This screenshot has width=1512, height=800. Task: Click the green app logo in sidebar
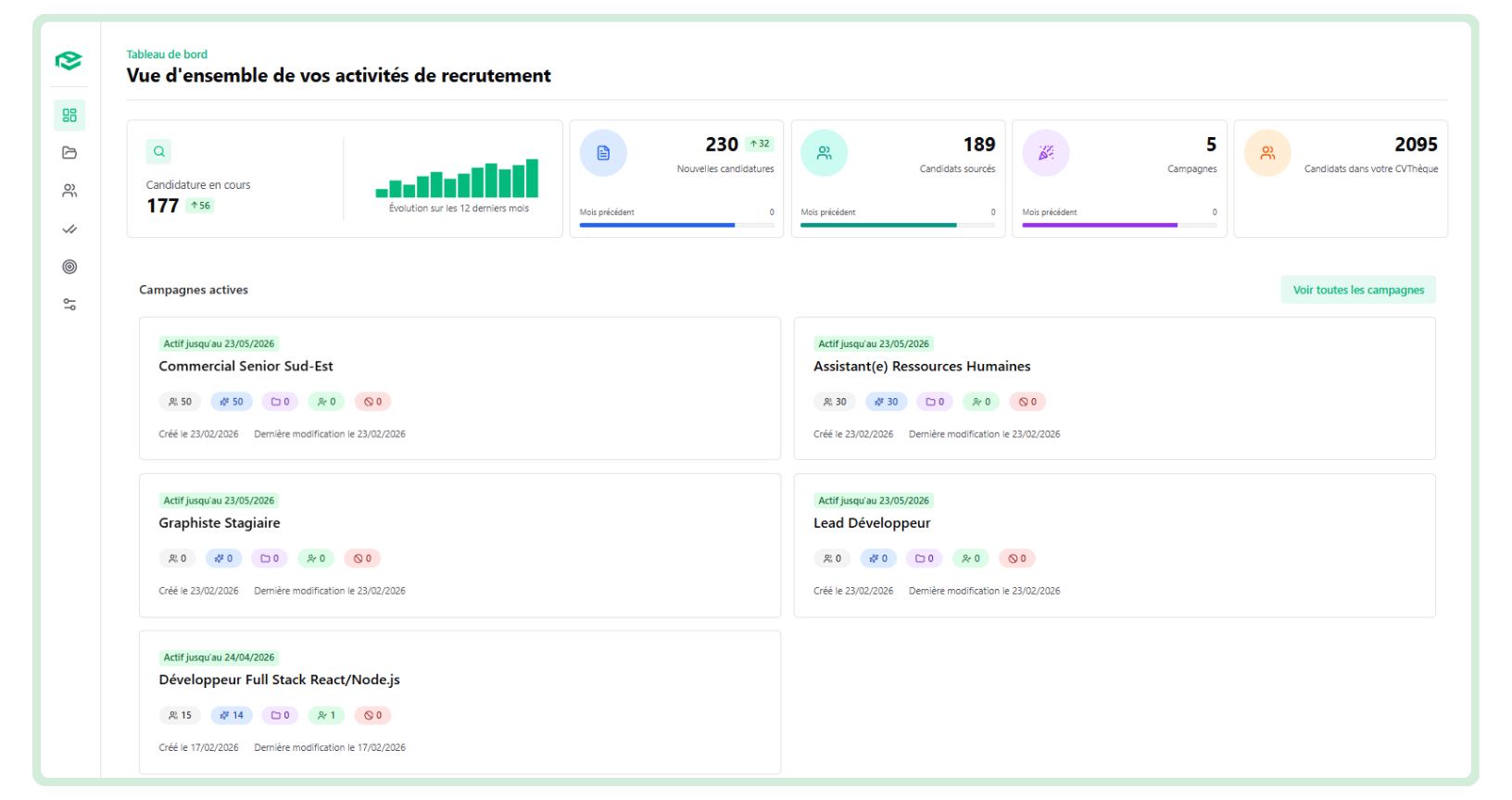(x=69, y=61)
